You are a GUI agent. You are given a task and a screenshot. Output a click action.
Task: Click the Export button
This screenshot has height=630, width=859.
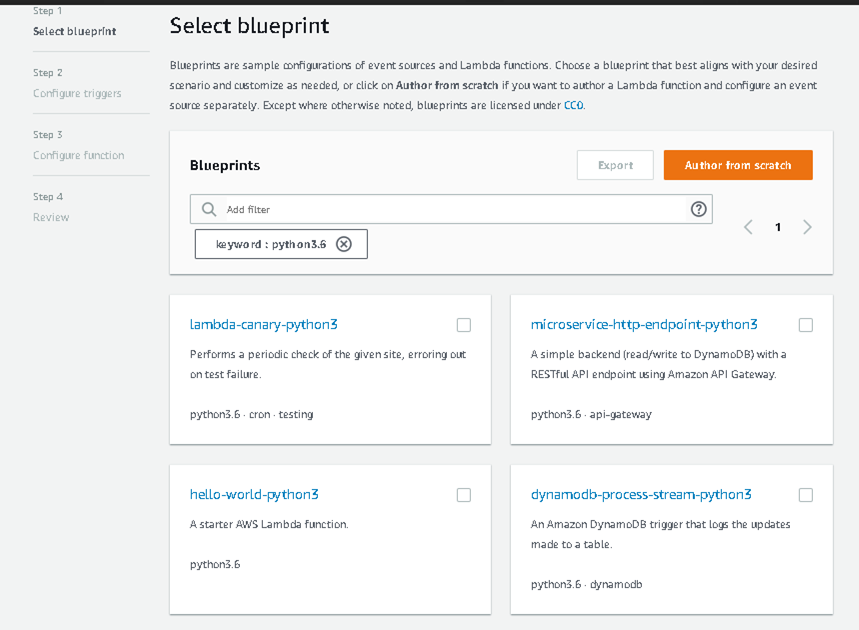point(615,165)
